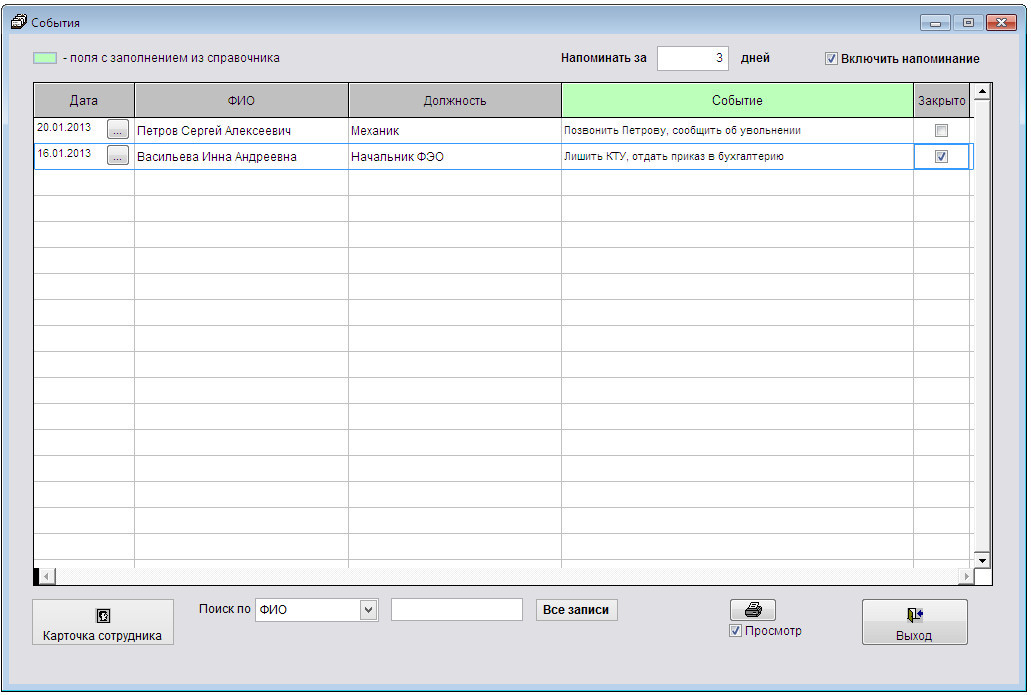Select event Лишить КТУ, отдать приказ в бухгалтерию
1031x695 pixels.
(x=737, y=156)
